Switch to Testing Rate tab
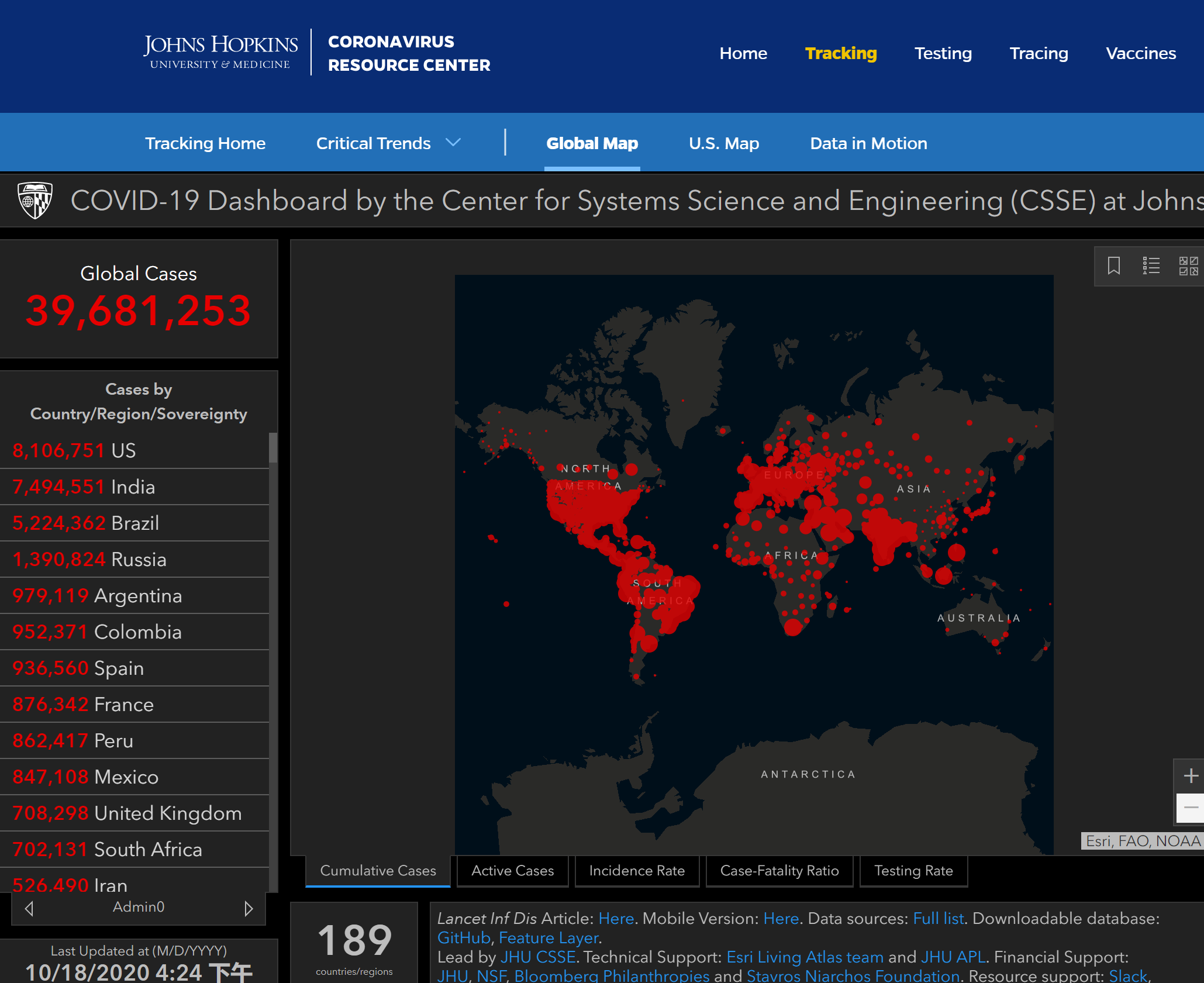The image size is (1204, 983). 913,871
